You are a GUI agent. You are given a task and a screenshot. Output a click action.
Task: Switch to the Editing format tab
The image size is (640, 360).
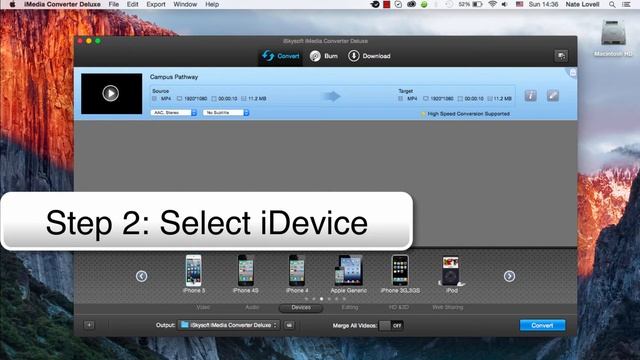pos(350,307)
